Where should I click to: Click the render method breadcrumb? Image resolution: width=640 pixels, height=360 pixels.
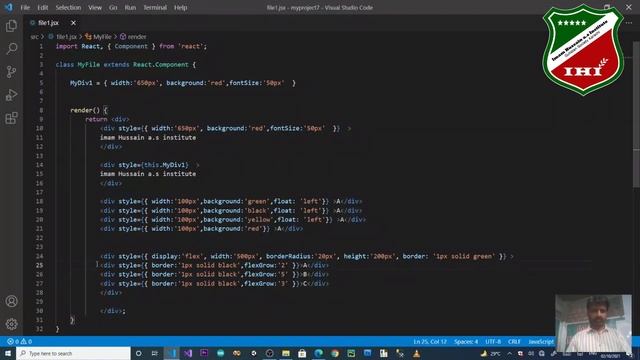click(x=133, y=37)
